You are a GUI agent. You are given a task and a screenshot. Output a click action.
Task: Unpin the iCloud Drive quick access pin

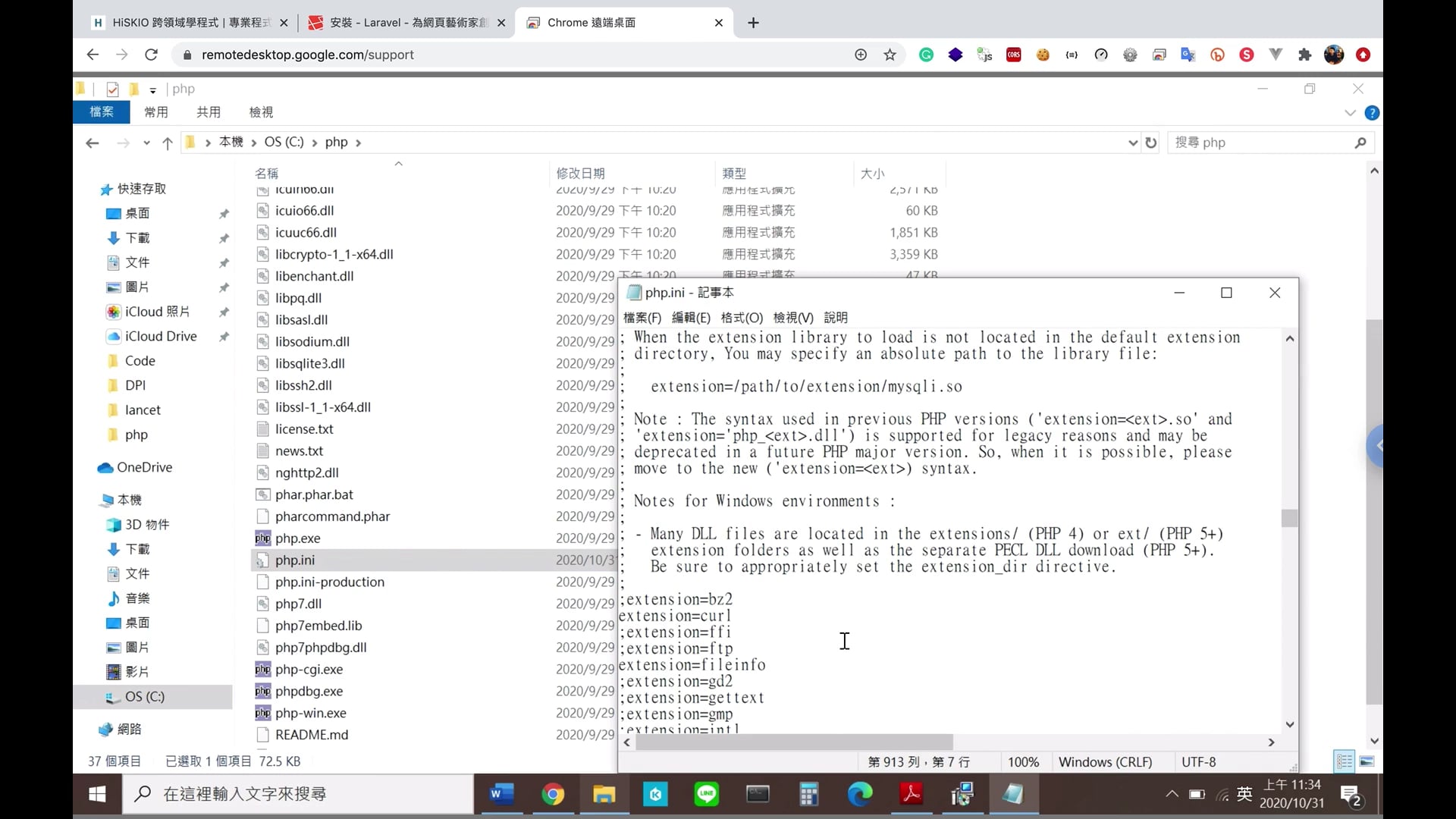tap(224, 337)
